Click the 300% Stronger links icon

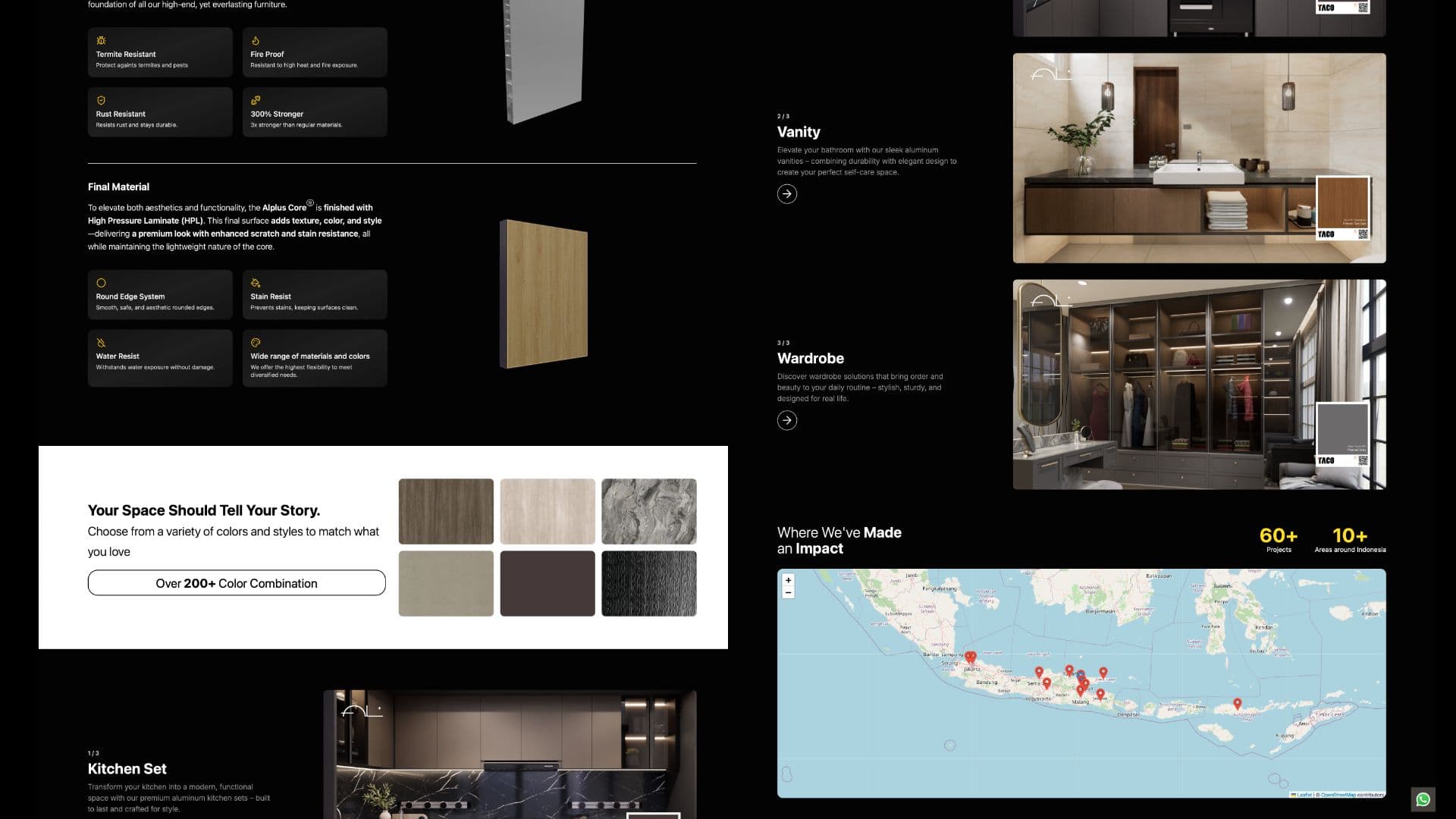point(256,100)
